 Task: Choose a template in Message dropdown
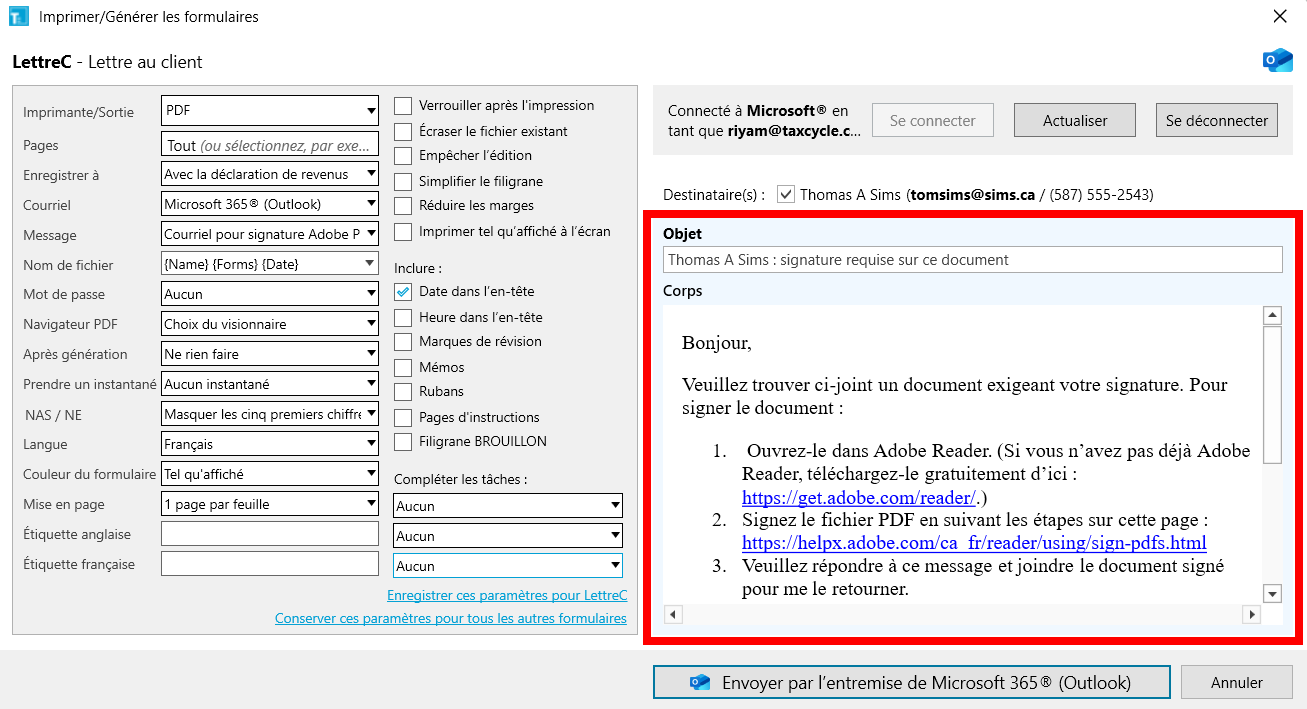pyautogui.click(x=270, y=234)
